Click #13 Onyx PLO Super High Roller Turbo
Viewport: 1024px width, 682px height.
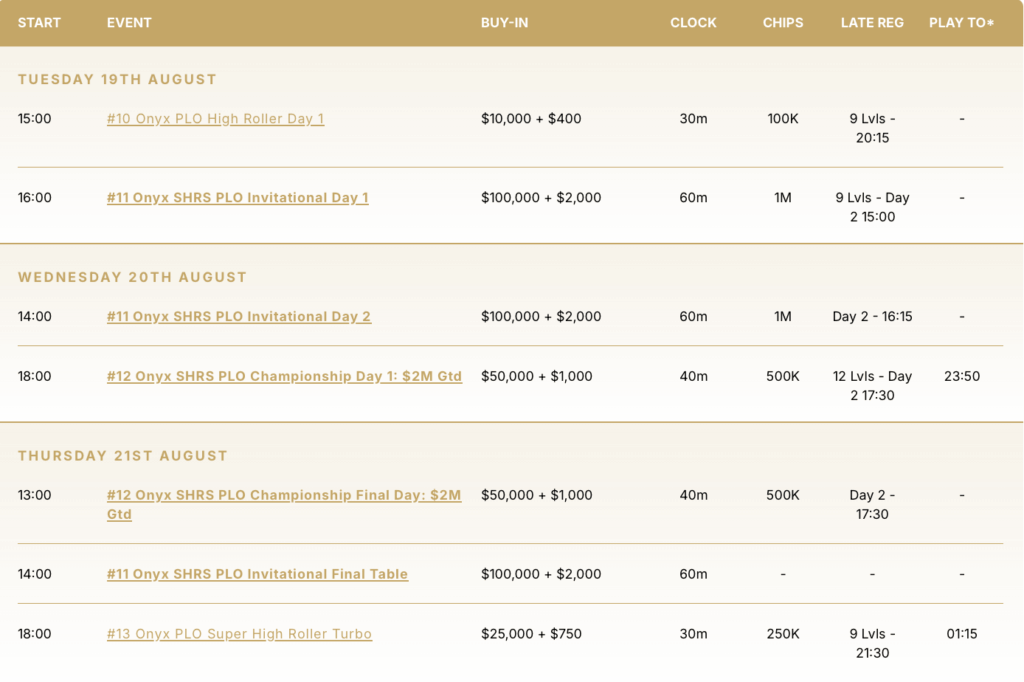239,634
